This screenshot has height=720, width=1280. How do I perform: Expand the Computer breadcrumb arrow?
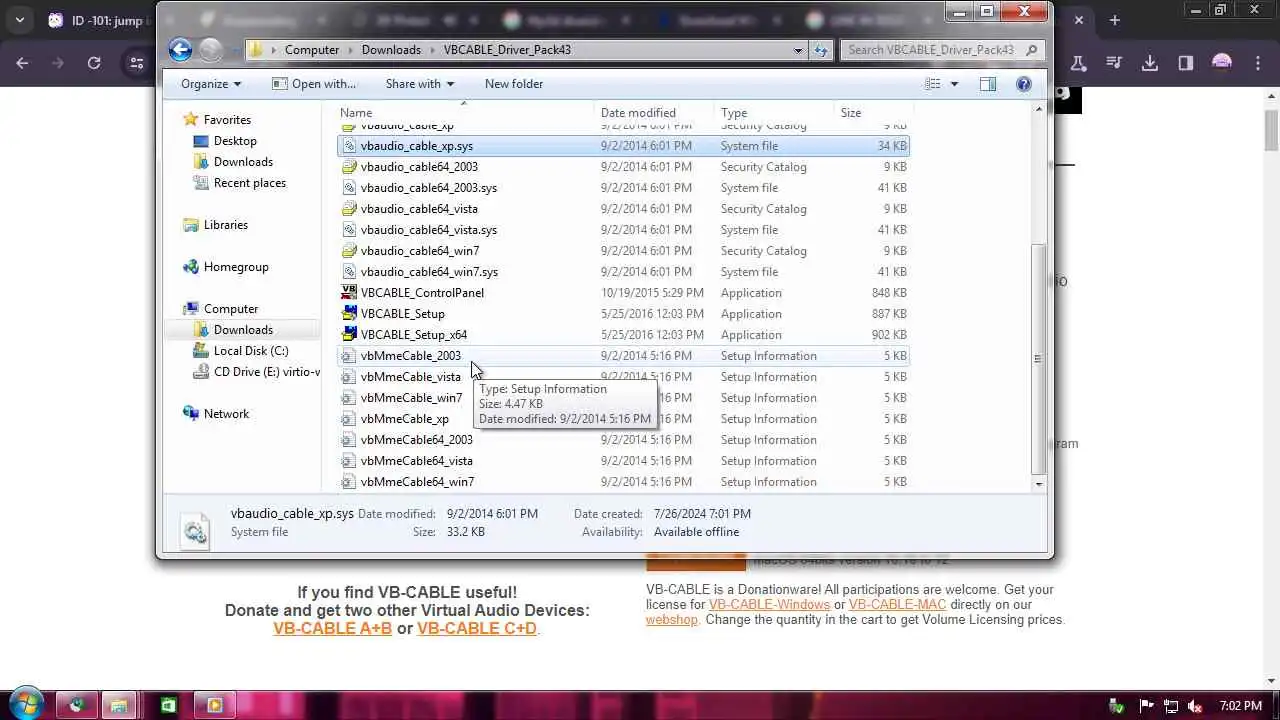350,50
